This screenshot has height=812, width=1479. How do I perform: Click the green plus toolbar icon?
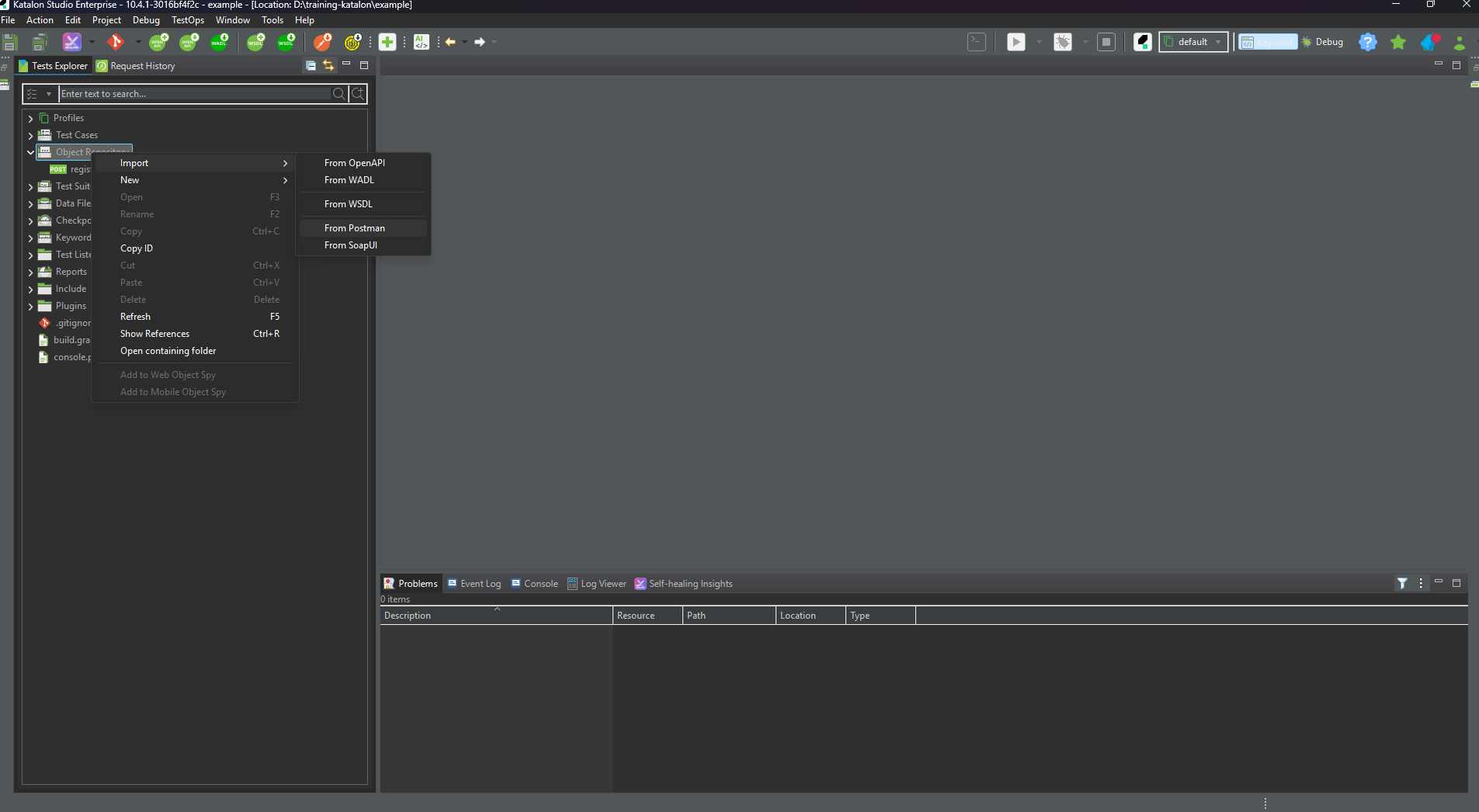coord(387,42)
